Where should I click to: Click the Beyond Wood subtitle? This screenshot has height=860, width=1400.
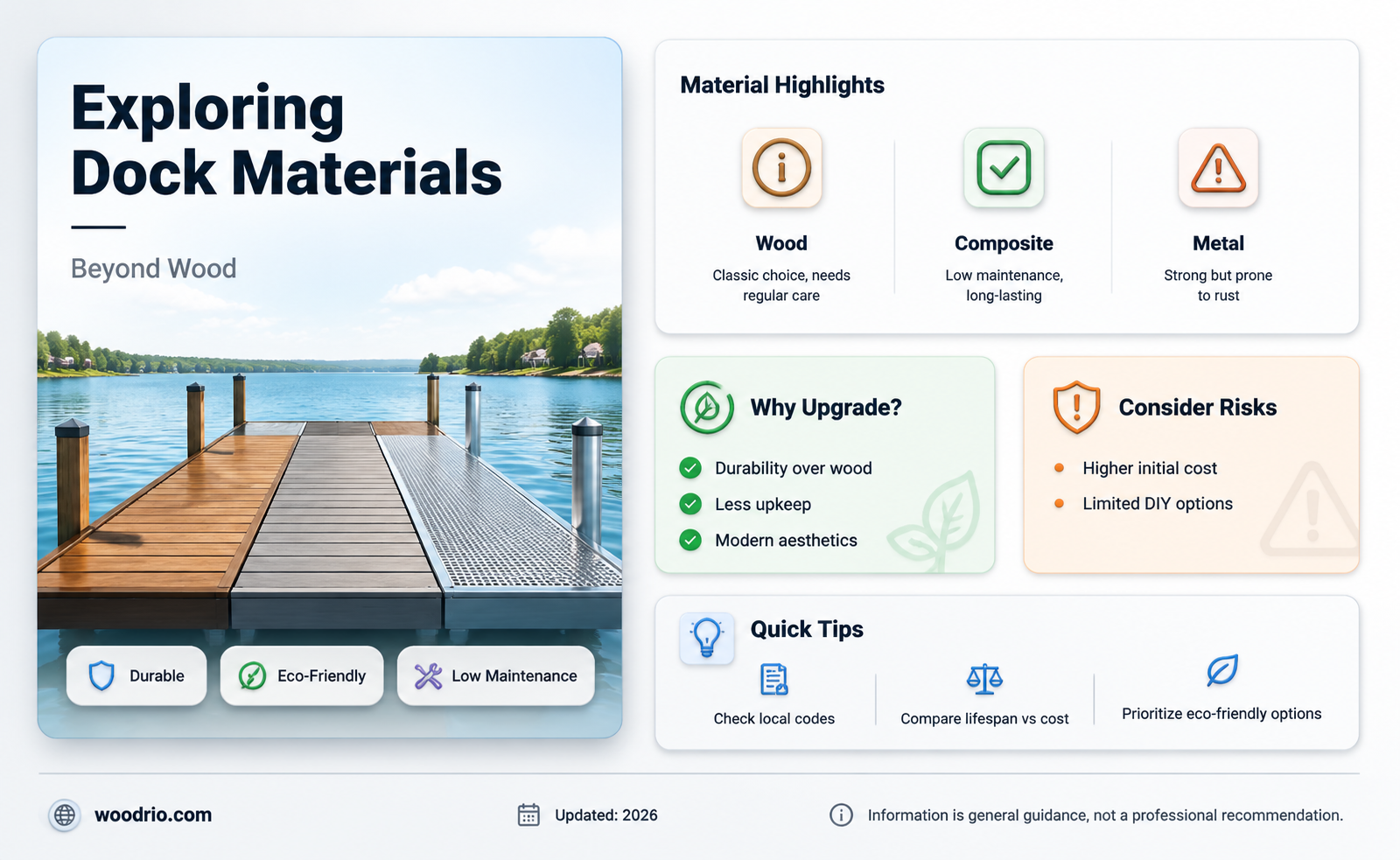[x=153, y=269]
